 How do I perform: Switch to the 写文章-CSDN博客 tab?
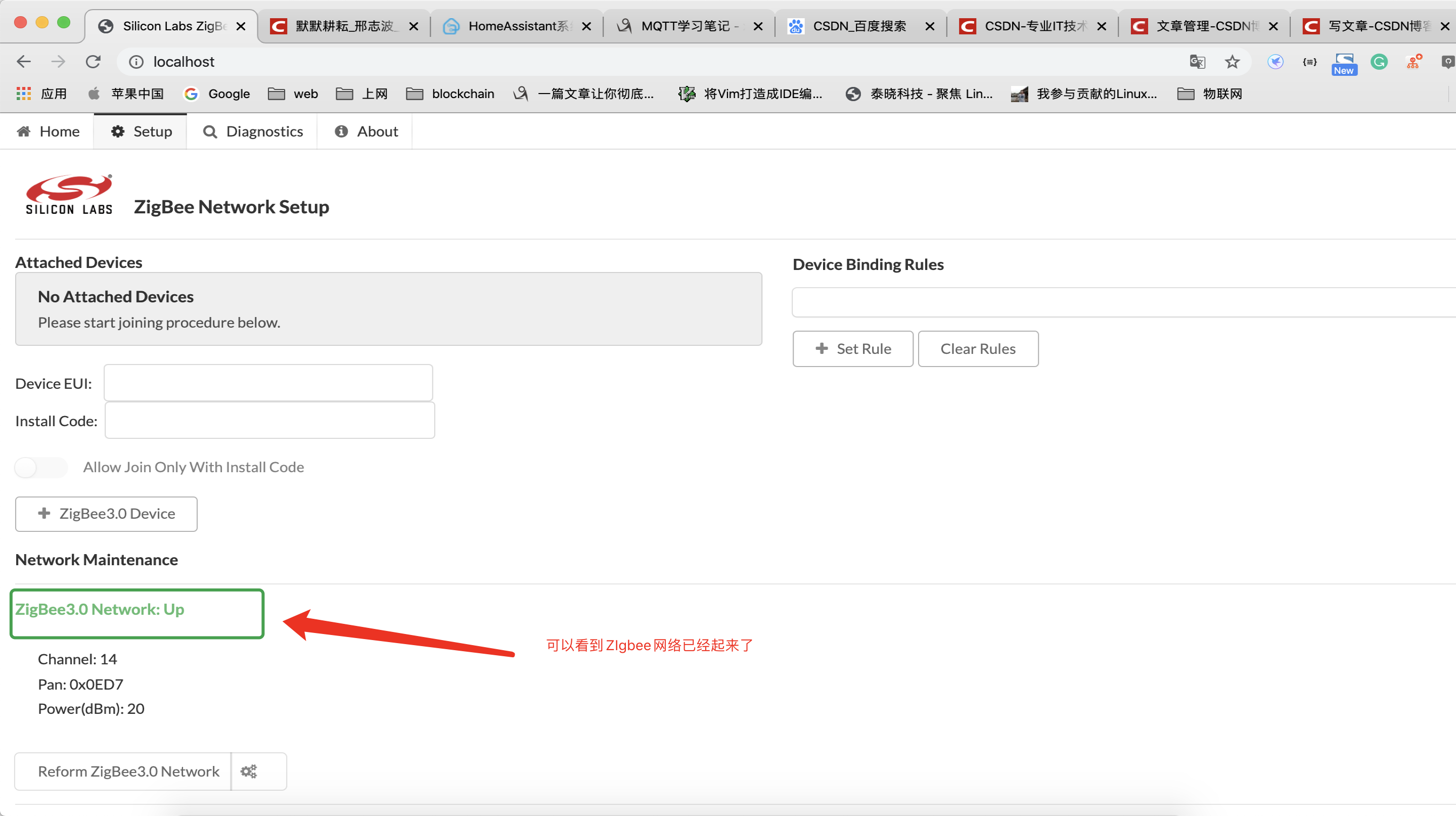coord(1374,26)
